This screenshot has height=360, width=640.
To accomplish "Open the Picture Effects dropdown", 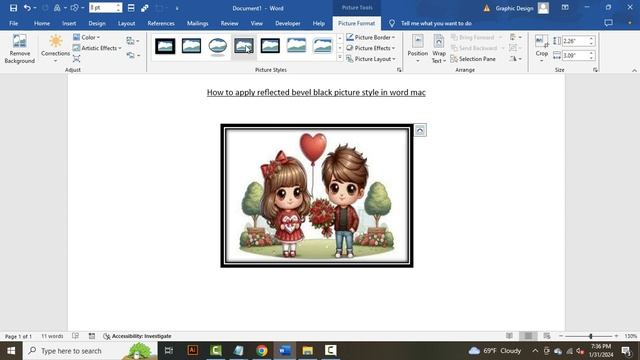I will click(x=371, y=48).
